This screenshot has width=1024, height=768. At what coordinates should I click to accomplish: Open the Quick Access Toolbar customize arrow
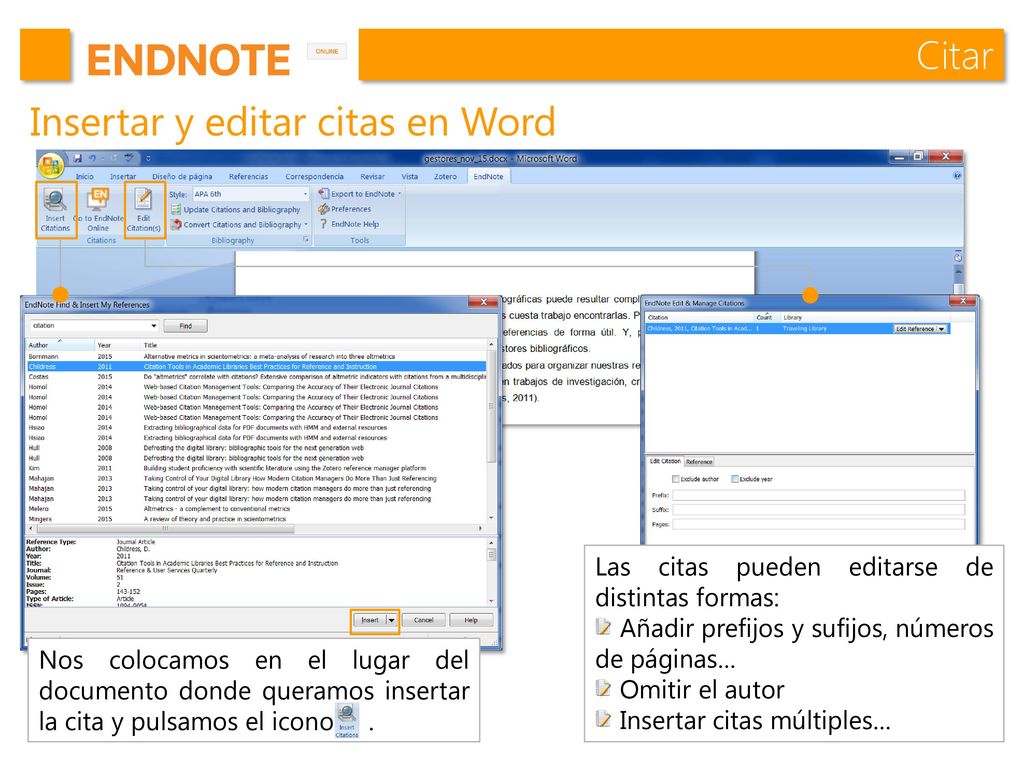pos(148,159)
